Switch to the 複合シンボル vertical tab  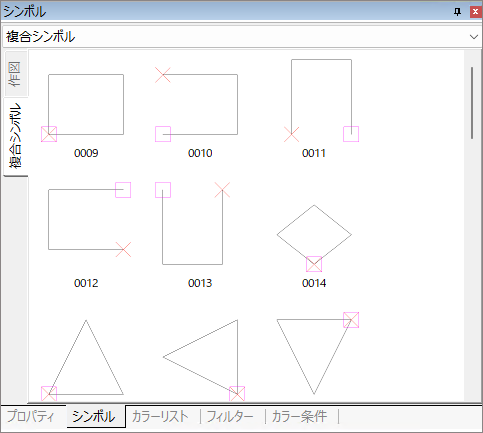pyautogui.click(x=15, y=136)
